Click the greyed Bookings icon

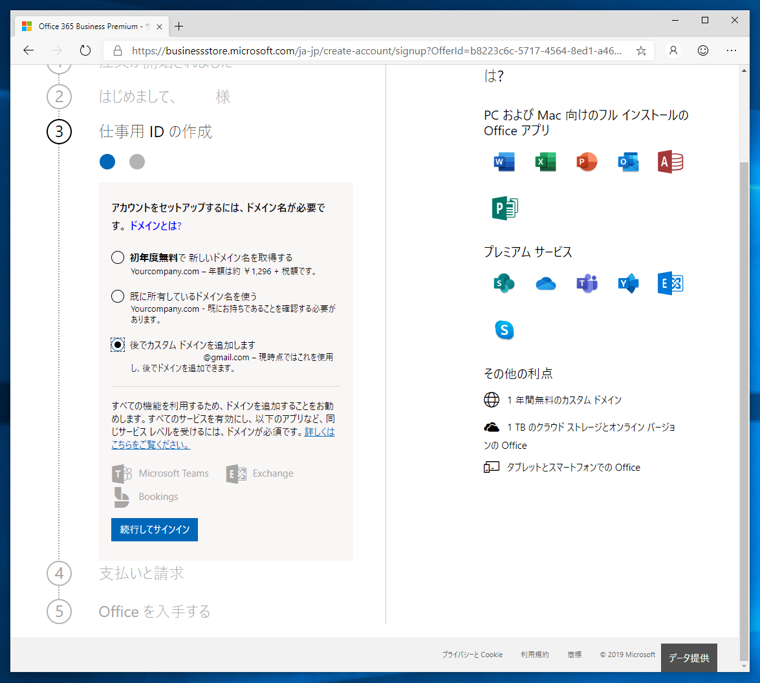121,497
